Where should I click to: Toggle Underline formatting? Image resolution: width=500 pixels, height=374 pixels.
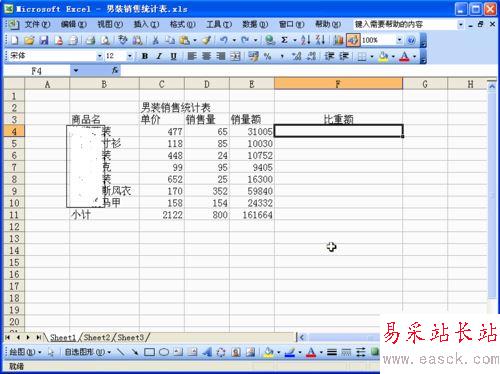(x=173, y=56)
